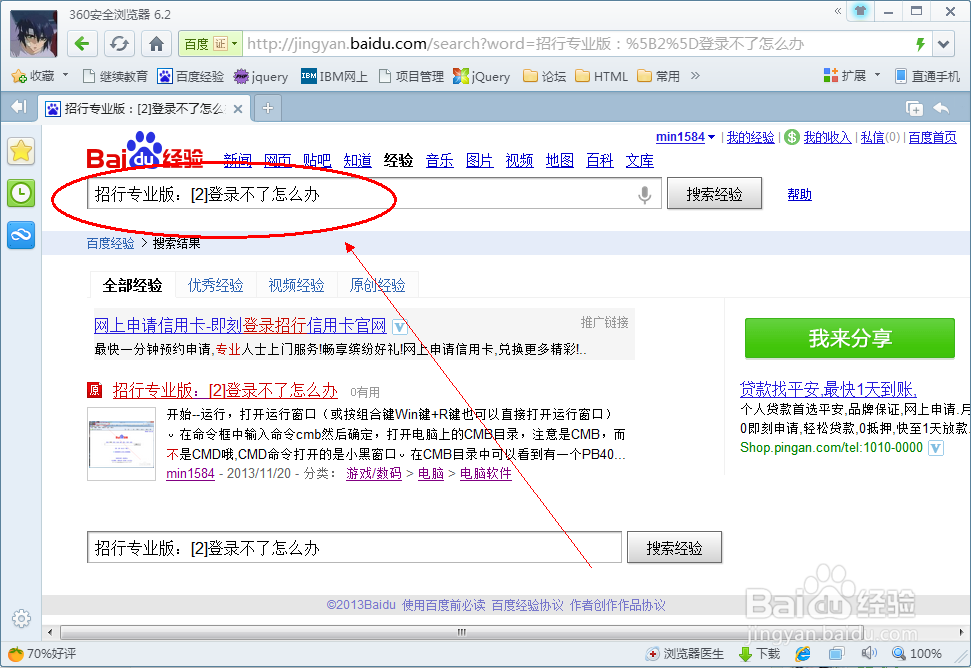Open the 百度 search engine dropdown
The width and height of the screenshot is (971, 668).
pos(207,43)
